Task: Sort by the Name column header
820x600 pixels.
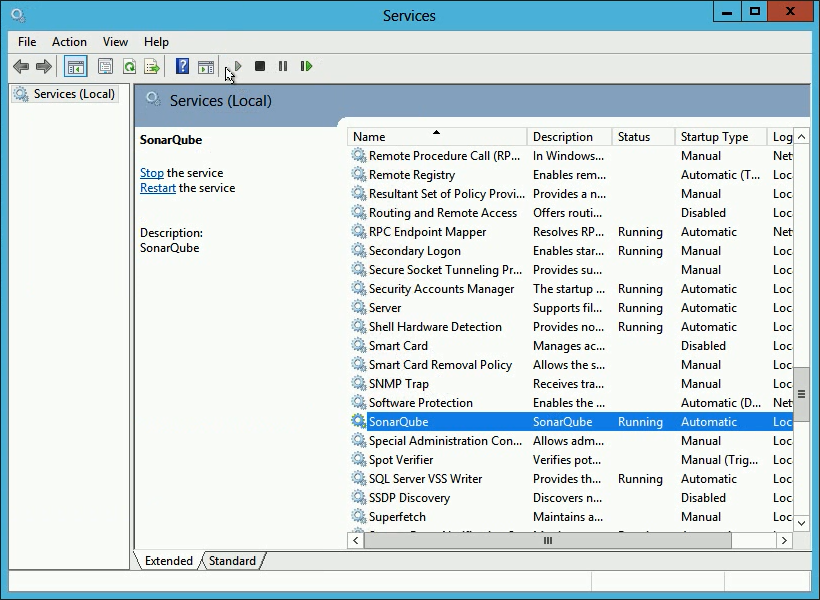Action: [x=437, y=137]
